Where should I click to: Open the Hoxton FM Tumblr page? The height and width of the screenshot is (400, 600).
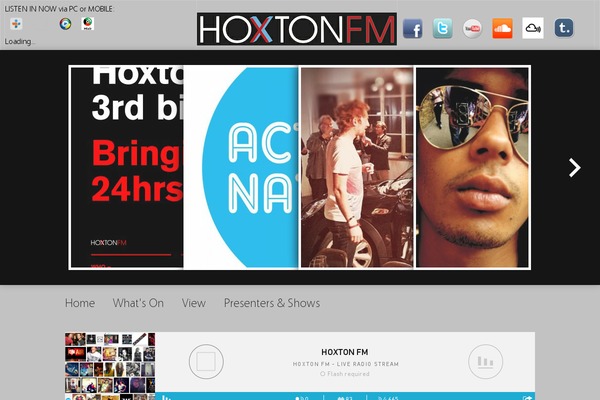click(564, 28)
